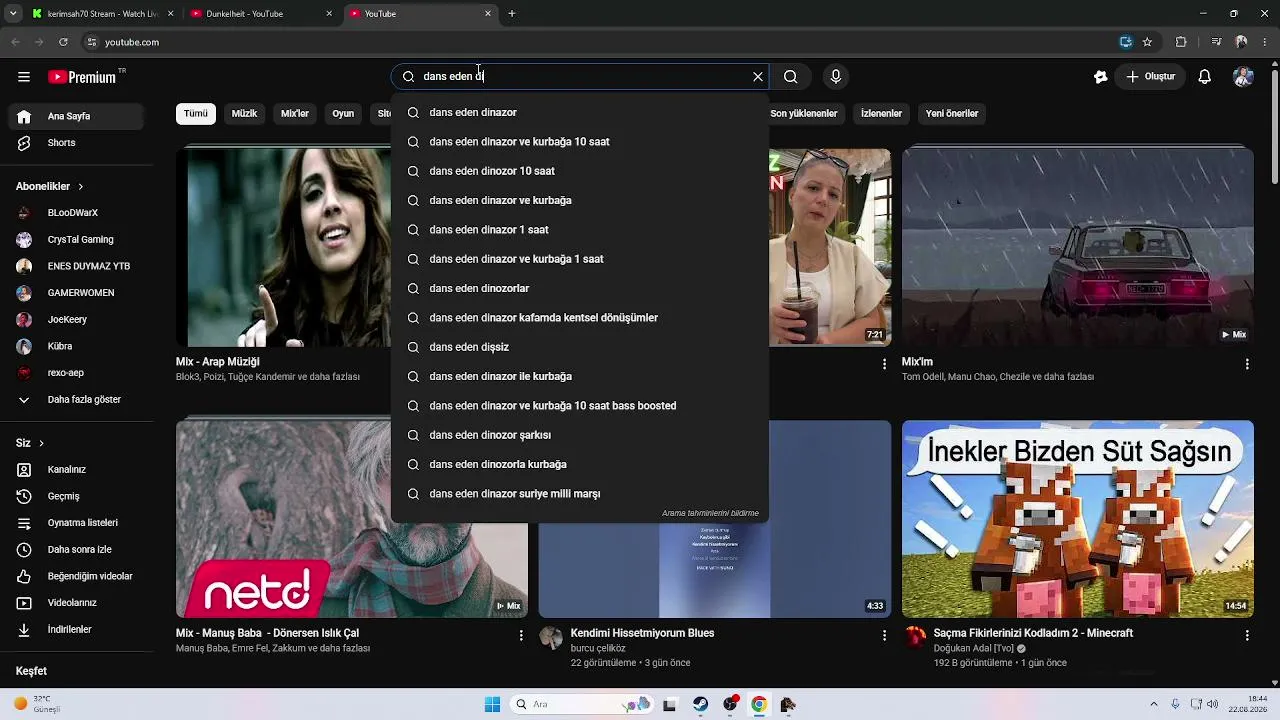Choose suggestion "dans eden dinazor suriye milli marşı"
Screen dimensions: 1280x720
coord(580,494)
